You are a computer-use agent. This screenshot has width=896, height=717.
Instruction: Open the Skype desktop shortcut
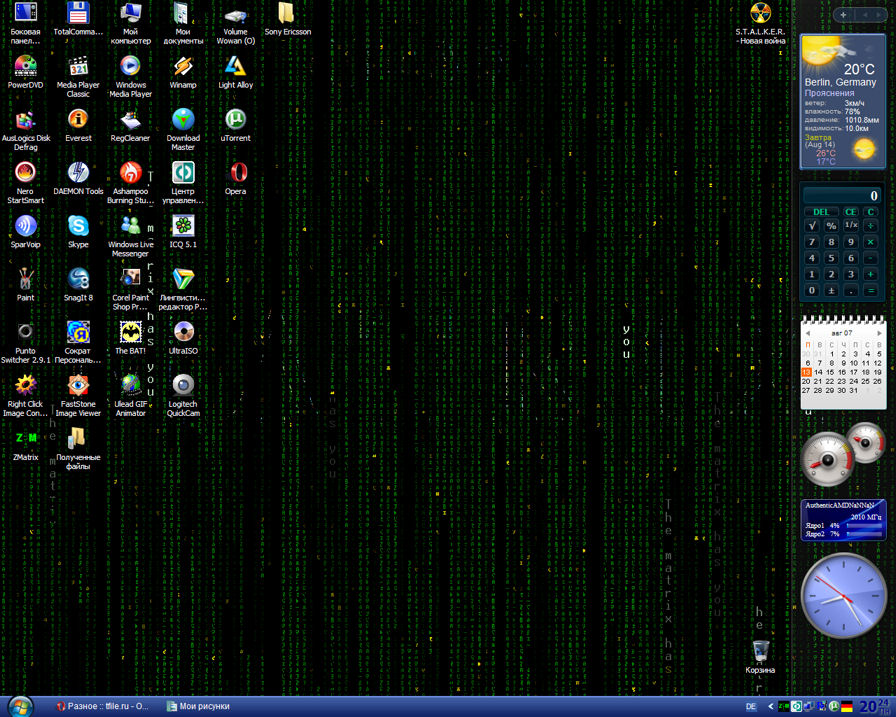point(78,226)
